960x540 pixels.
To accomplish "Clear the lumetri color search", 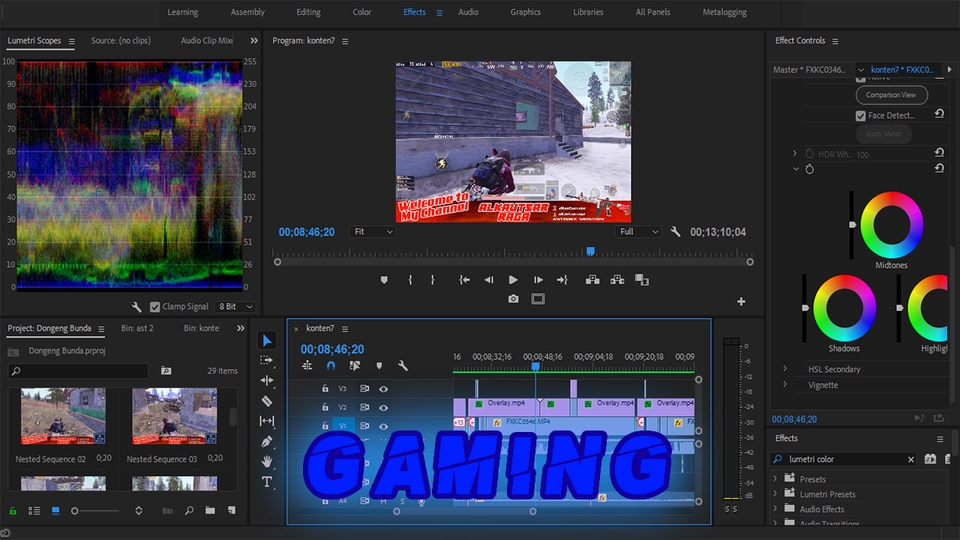I will 910,459.
